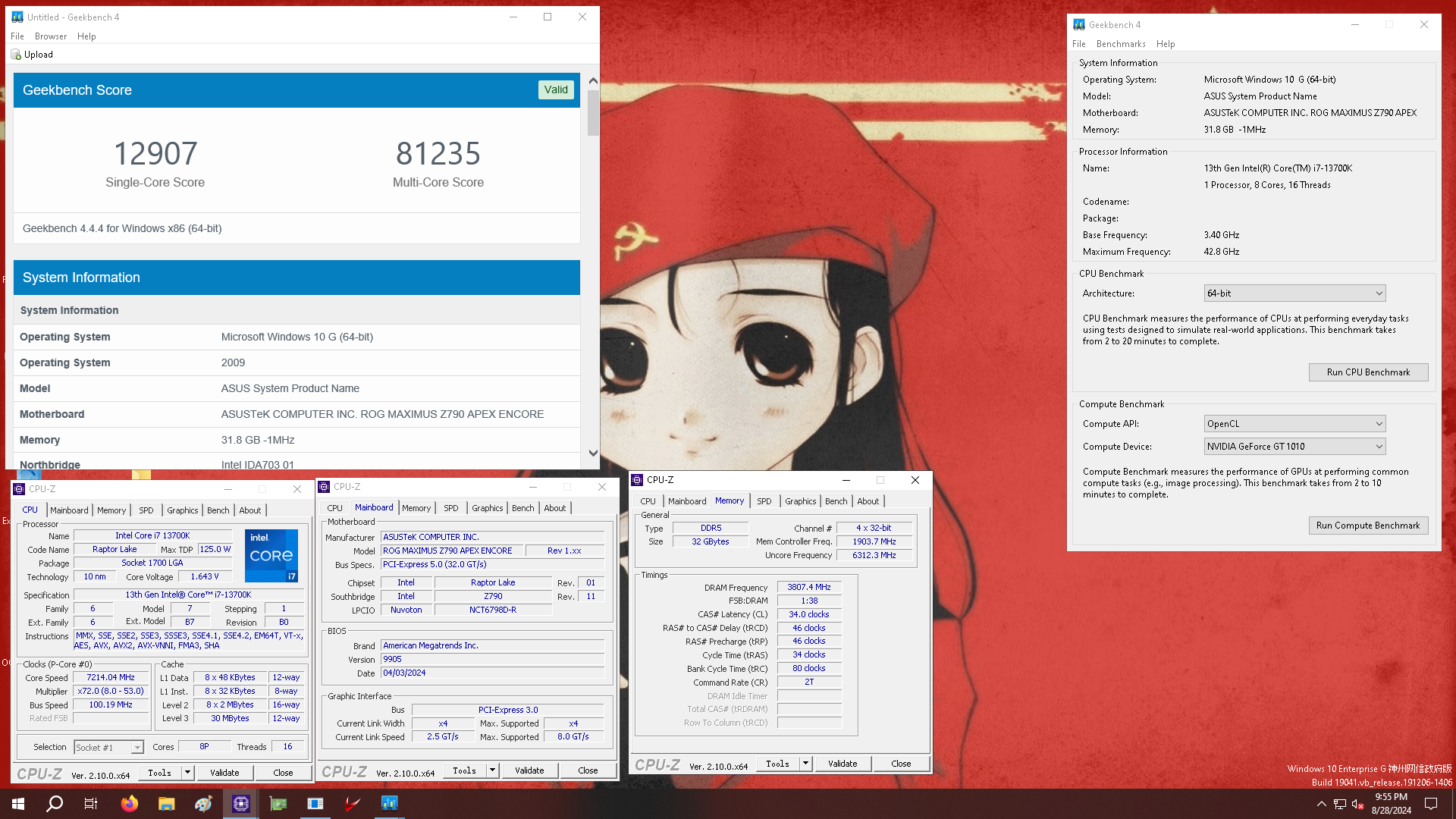This screenshot has height=819, width=1456.
Task: Click the 12907 Single-Core Score
Action: tap(155, 154)
